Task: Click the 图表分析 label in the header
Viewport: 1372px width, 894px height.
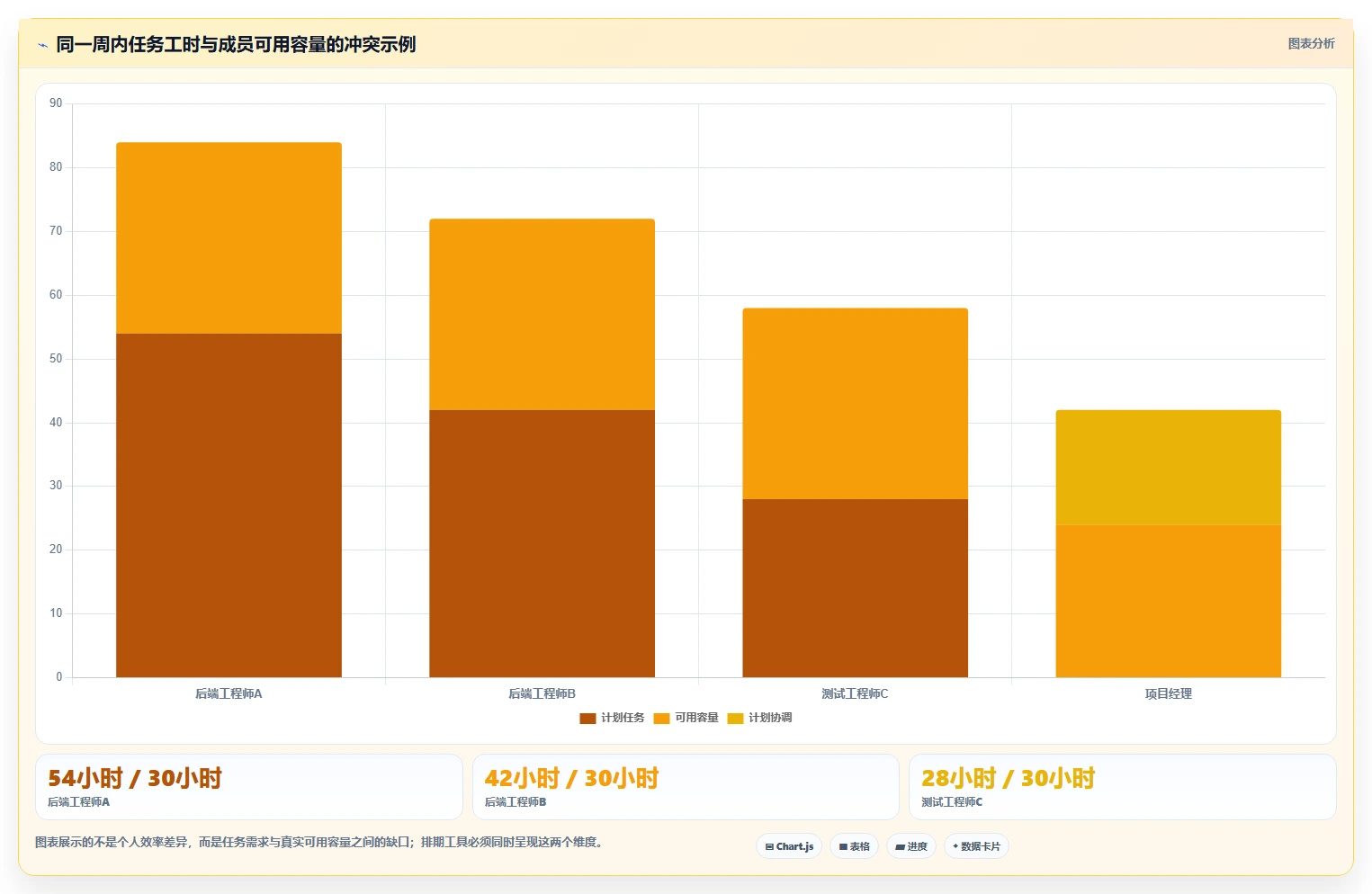Action: 1311,43
